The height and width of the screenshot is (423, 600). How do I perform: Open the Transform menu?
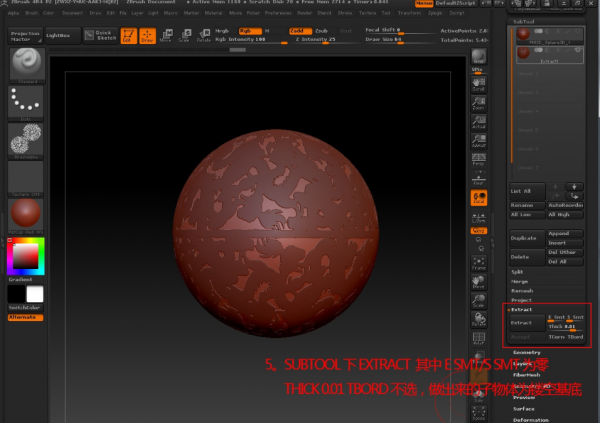coord(408,14)
